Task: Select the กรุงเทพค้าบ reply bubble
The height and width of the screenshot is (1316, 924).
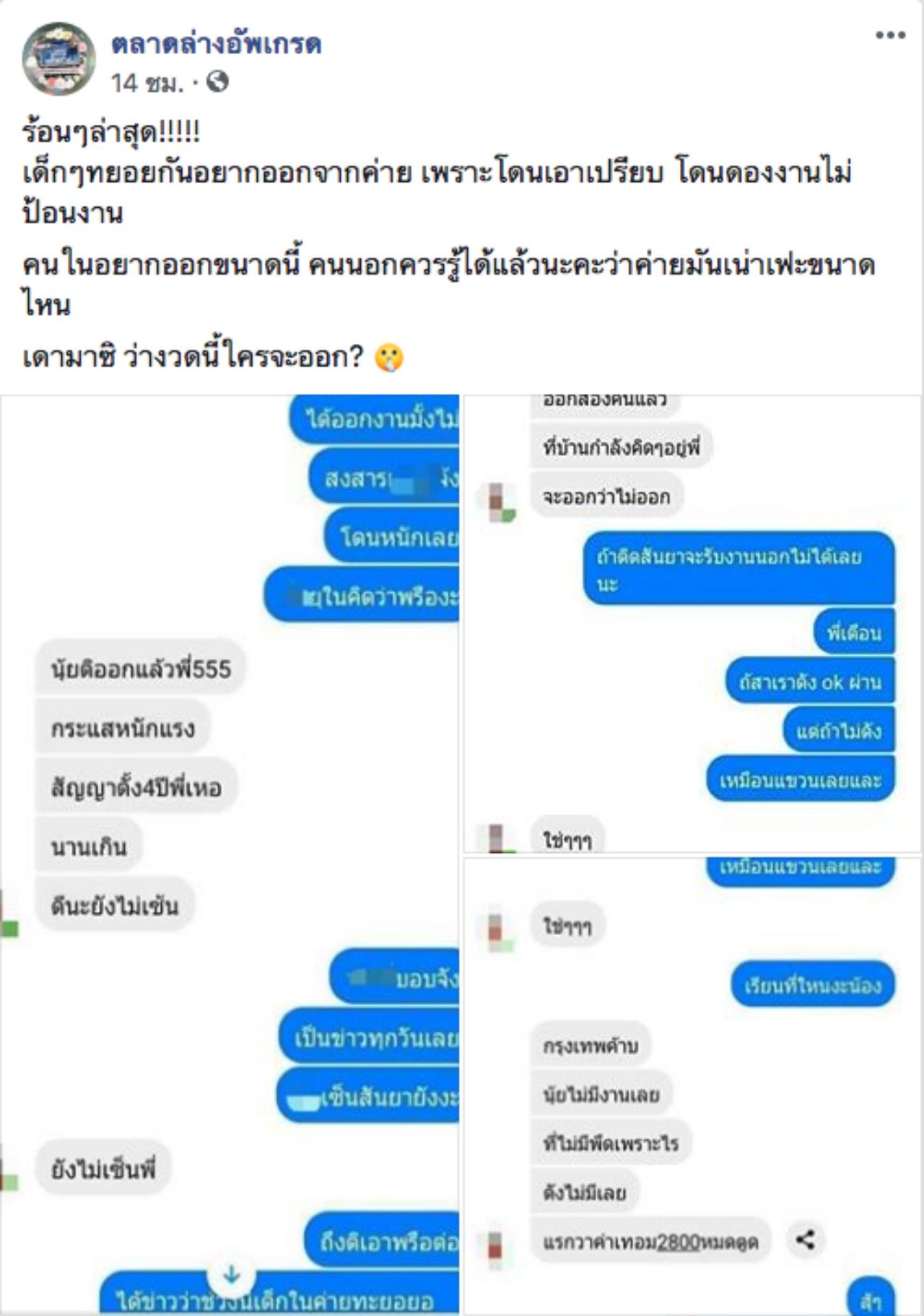Action: 590,1045
